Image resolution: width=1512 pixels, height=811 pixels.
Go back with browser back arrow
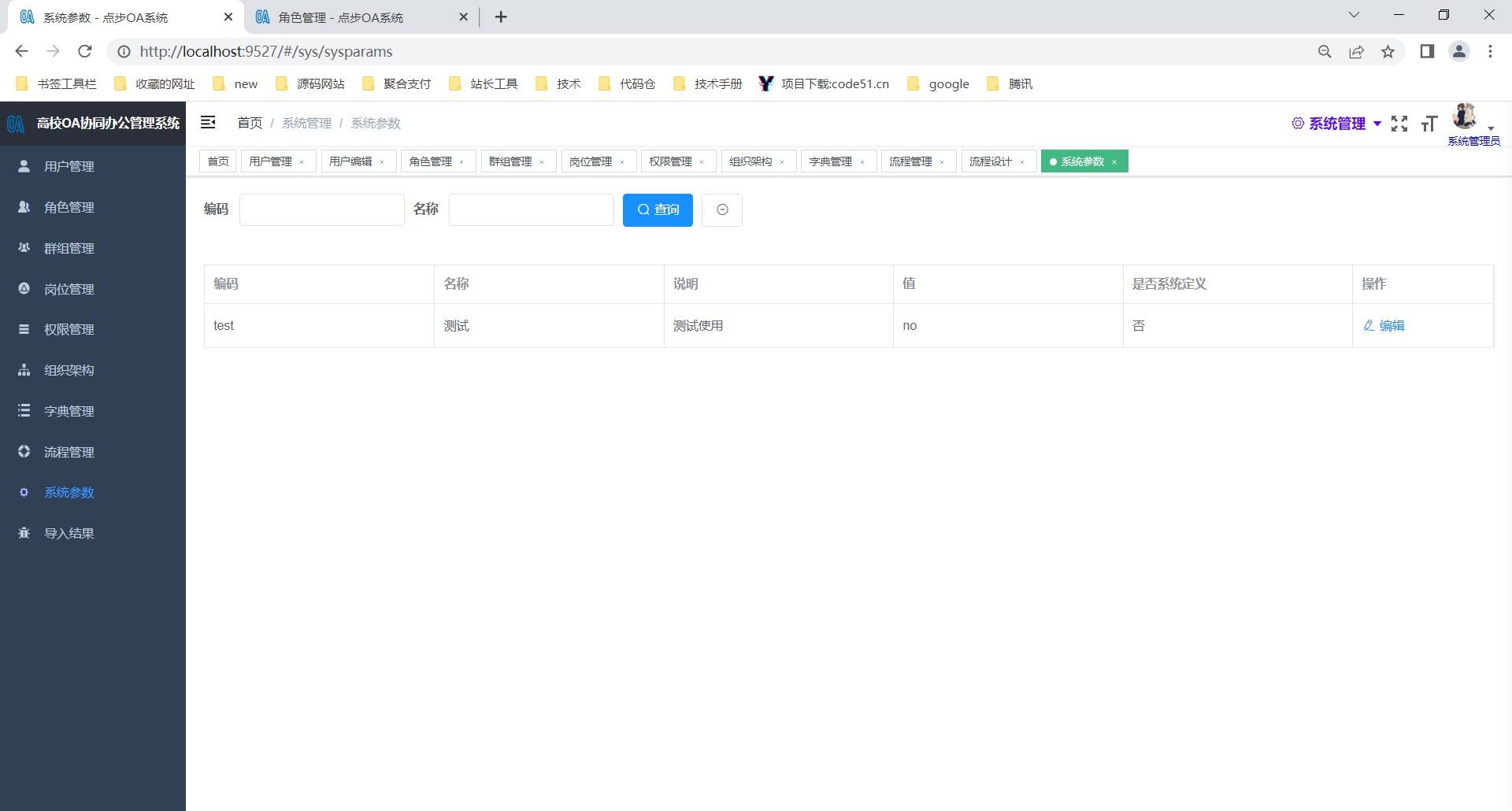coord(21,51)
